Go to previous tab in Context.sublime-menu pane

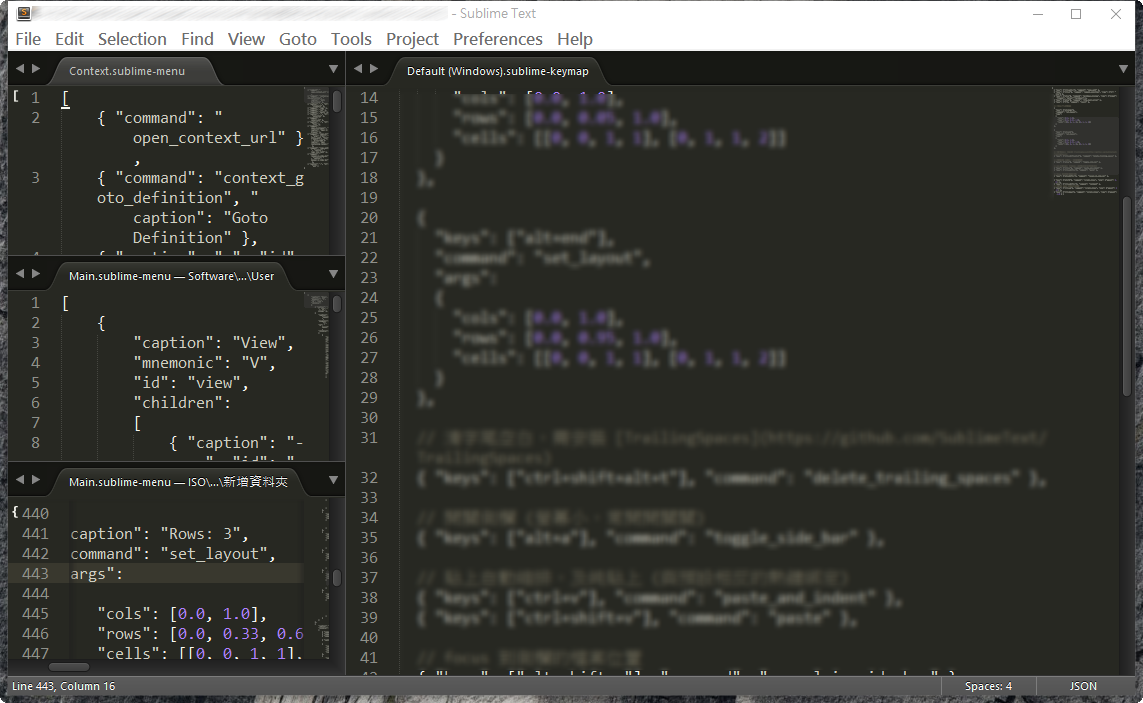pyautogui.click(x=20, y=69)
